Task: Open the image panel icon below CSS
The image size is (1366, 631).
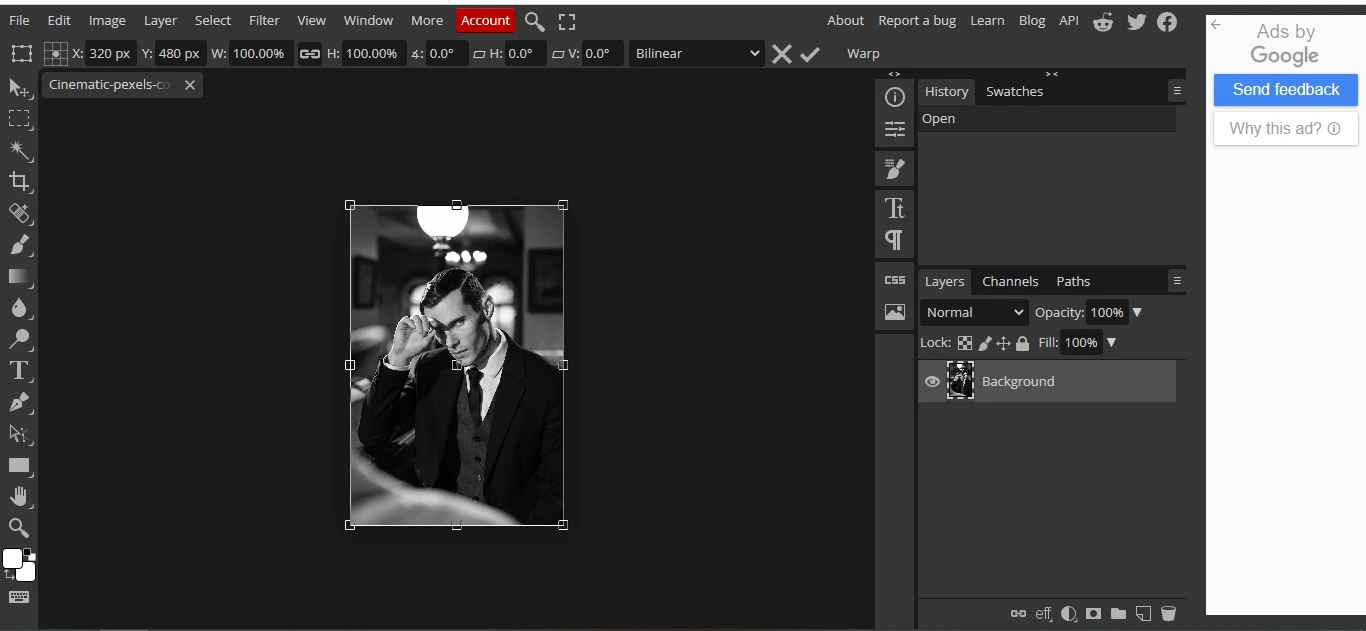Action: point(895,312)
